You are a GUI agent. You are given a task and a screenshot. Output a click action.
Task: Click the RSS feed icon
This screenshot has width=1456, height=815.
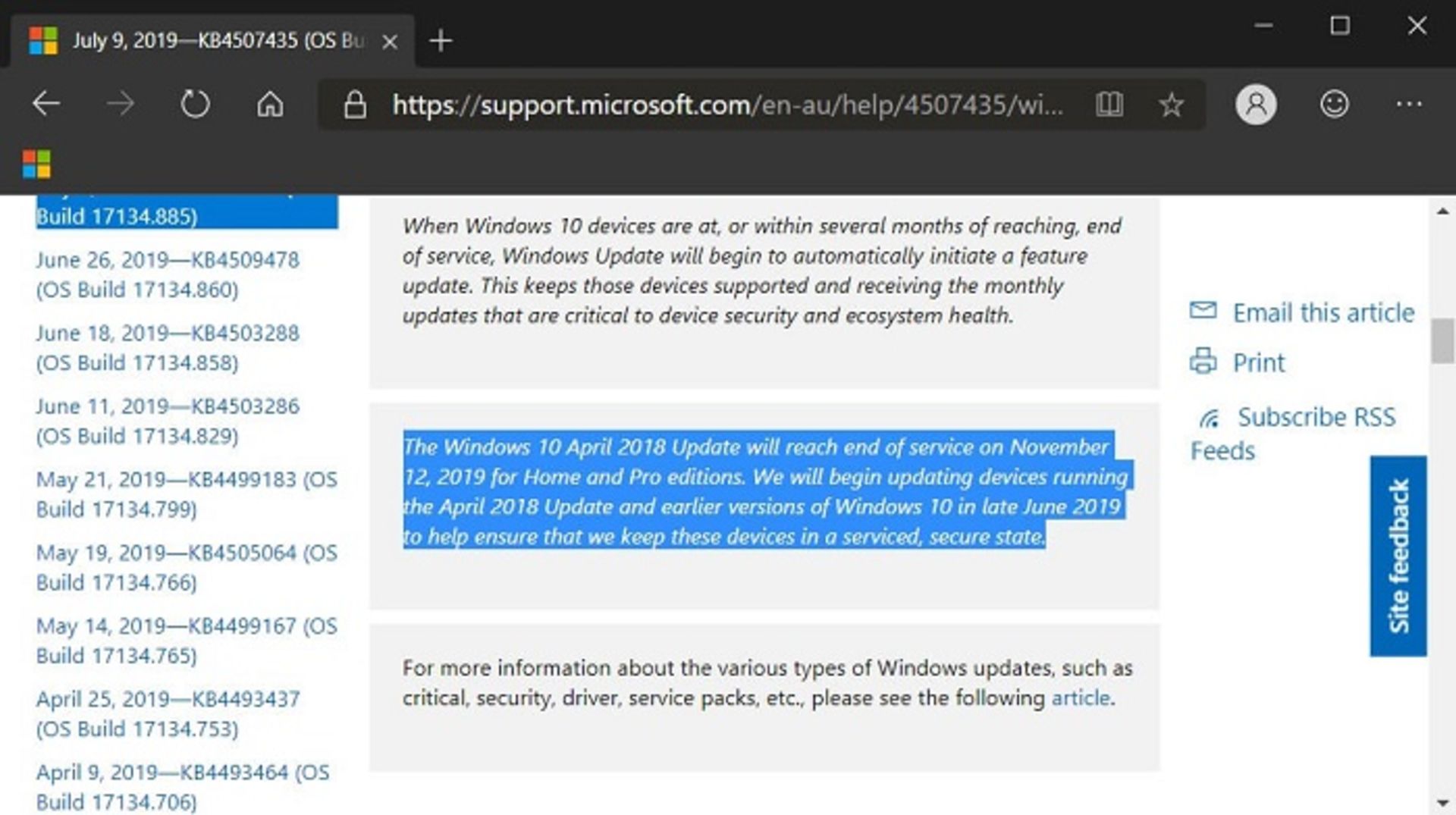(x=1209, y=418)
